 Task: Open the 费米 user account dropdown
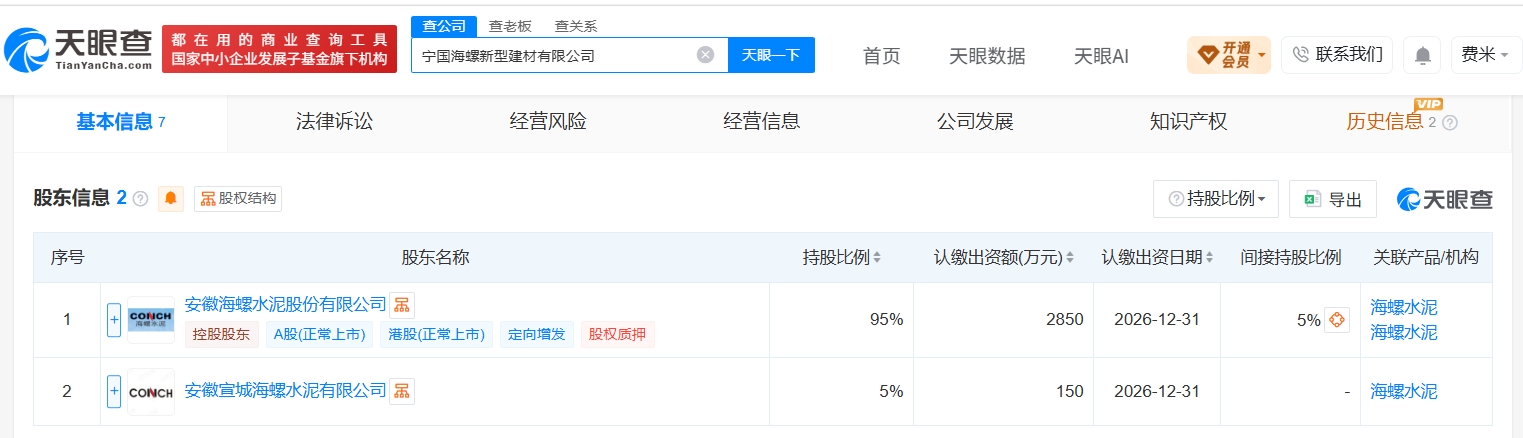(x=1486, y=55)
